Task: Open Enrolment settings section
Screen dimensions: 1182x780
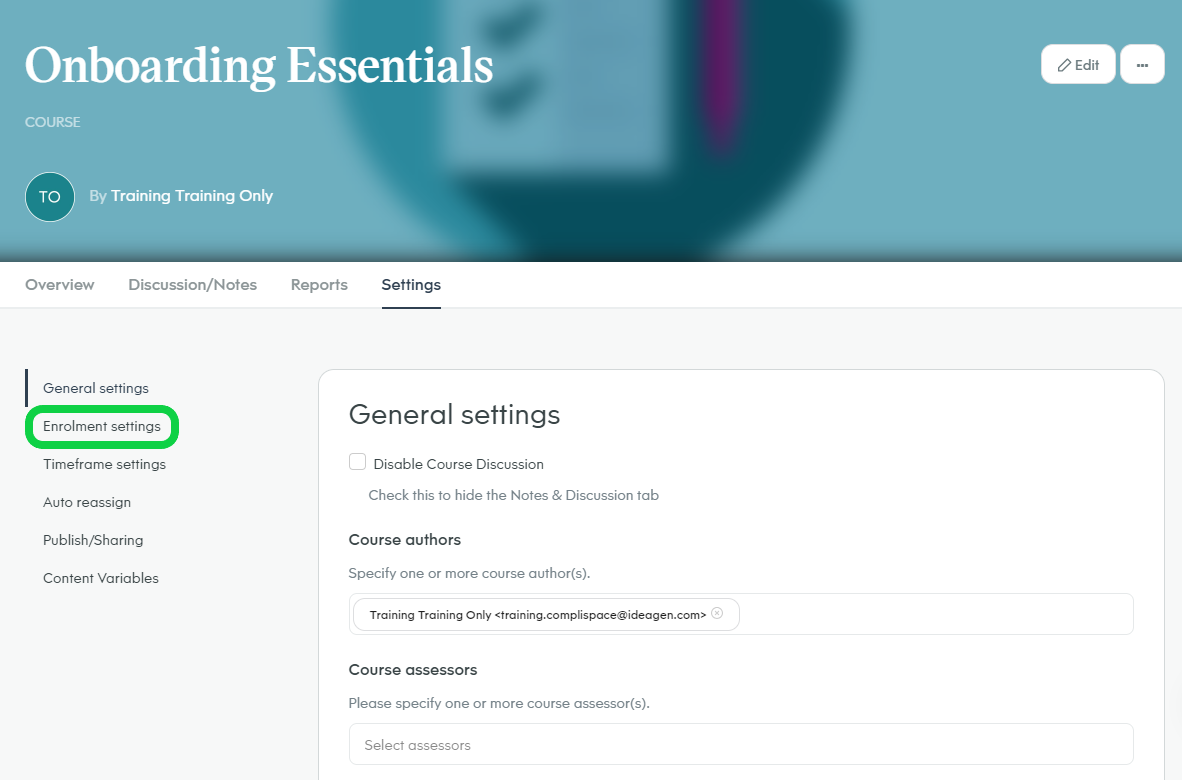Action: [102, 427]
